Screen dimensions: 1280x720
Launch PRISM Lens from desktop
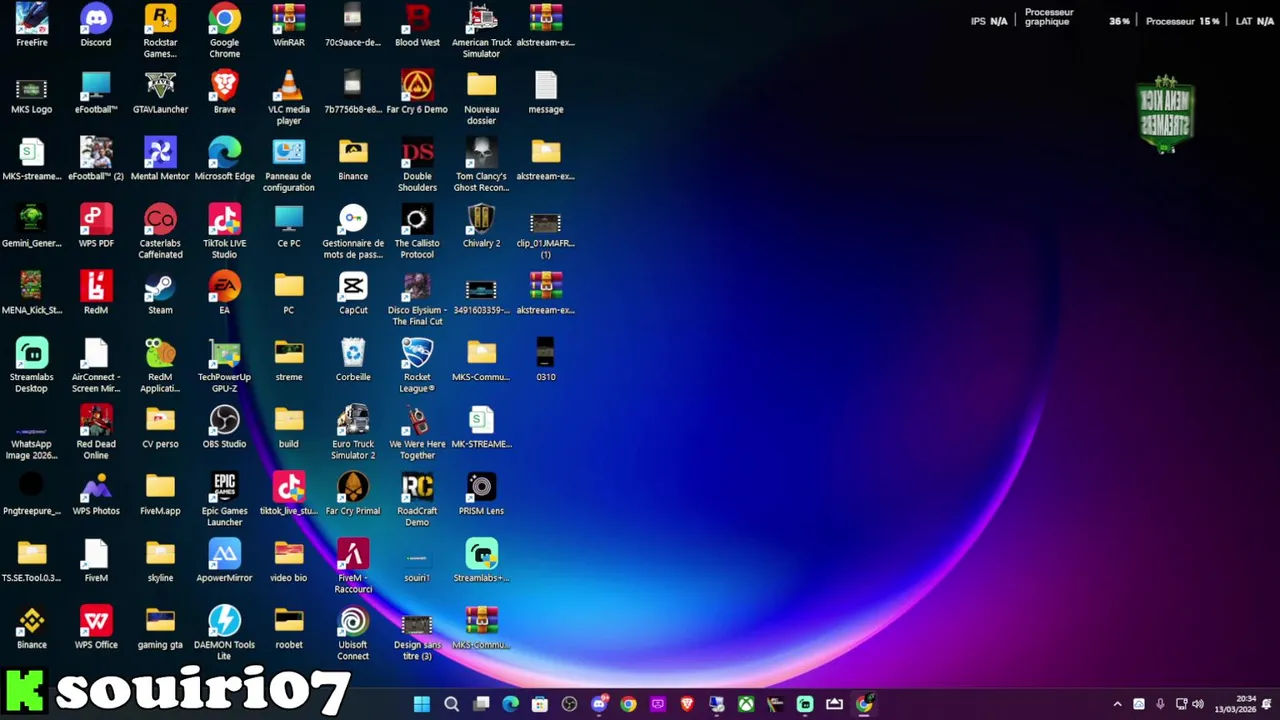pyautogui.click(x=481, y=494)
